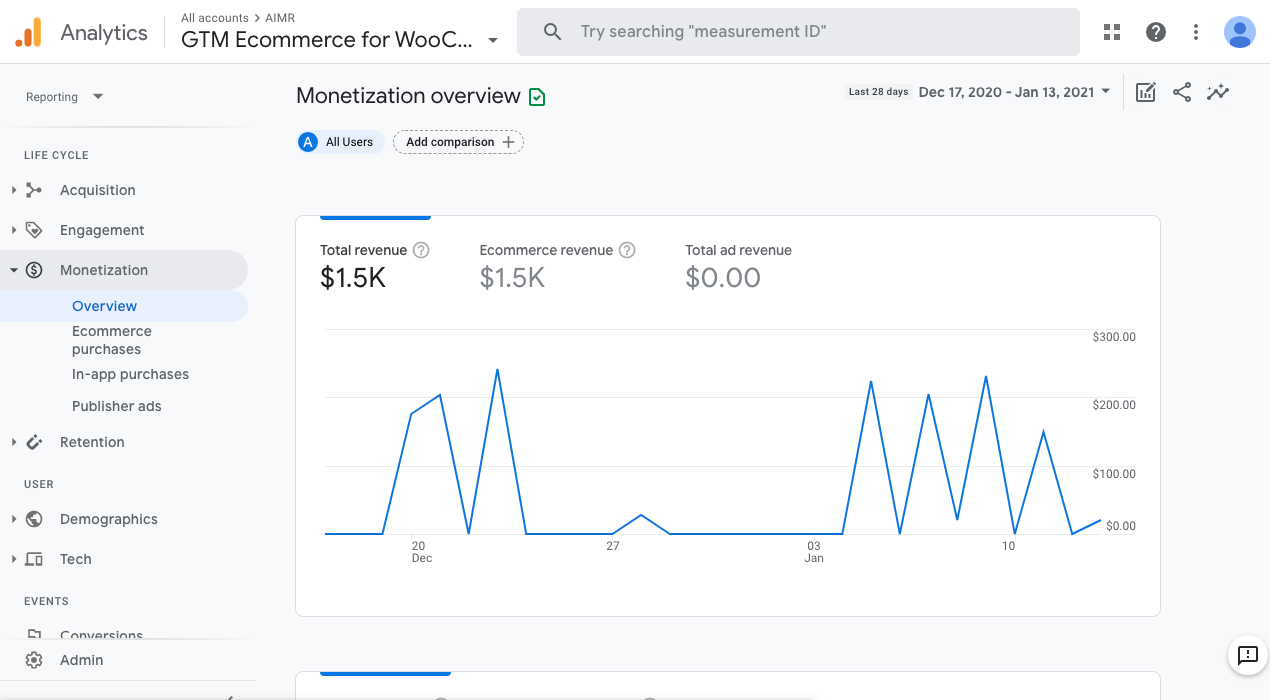Click the Google Analytics logo
The width and height of the screenshot is (1270, 700).
point(28,32)
